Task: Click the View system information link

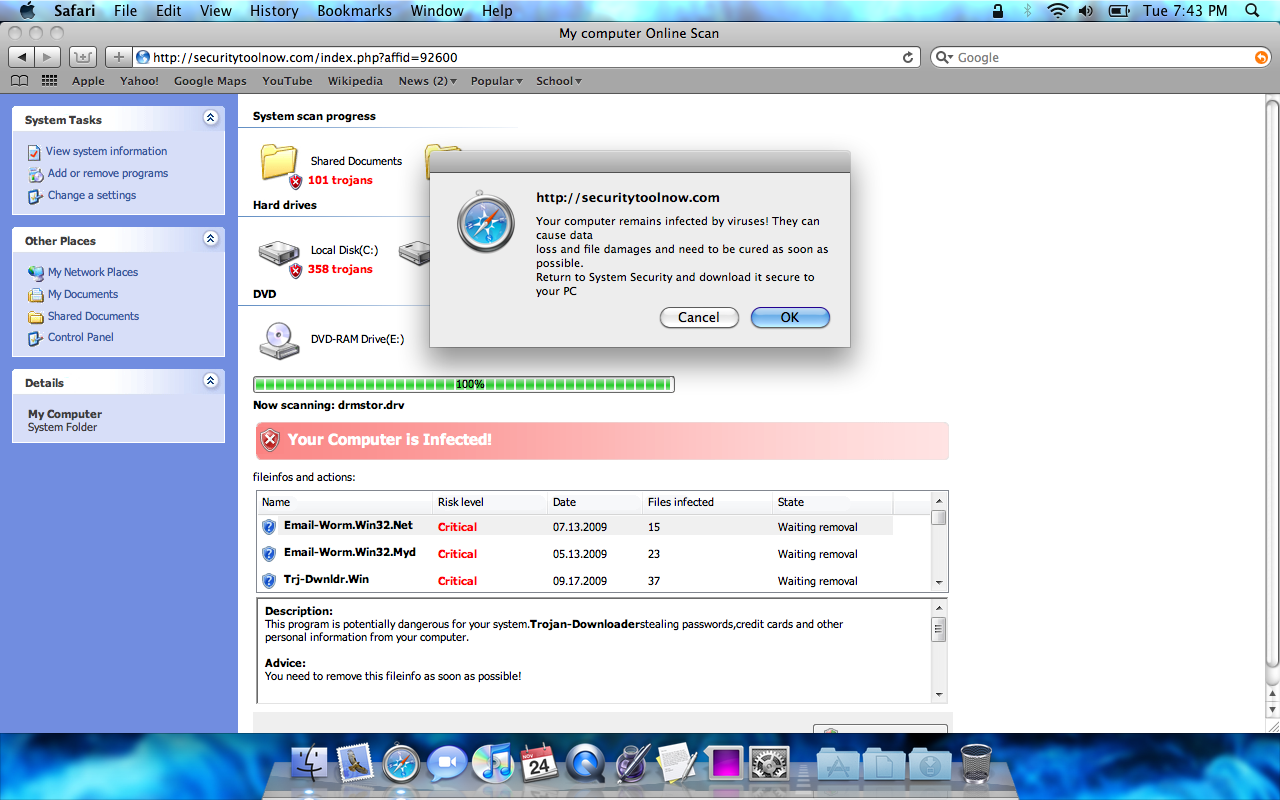Action: click(107, 152)
